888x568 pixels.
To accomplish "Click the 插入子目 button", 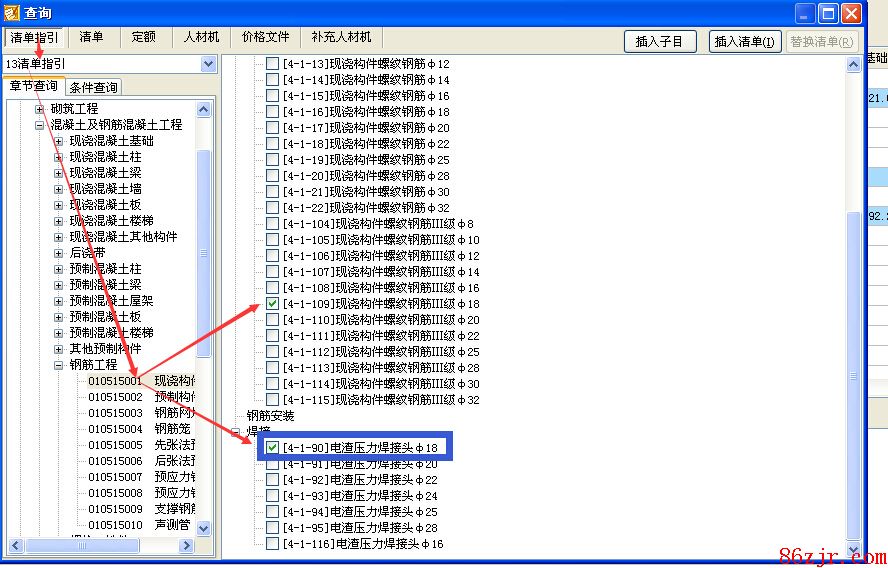I will point(659,42).
